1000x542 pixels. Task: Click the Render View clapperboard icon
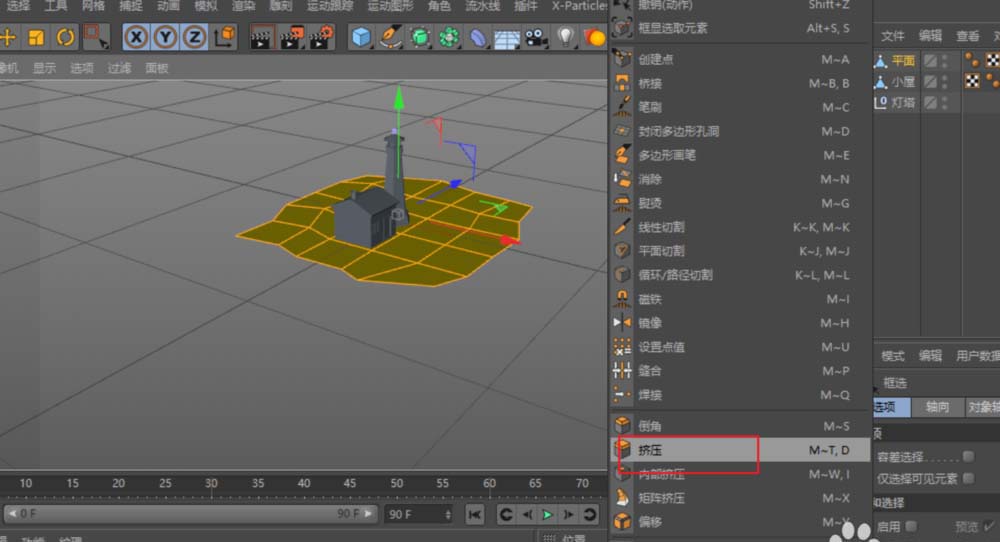[x=261, y=38]
